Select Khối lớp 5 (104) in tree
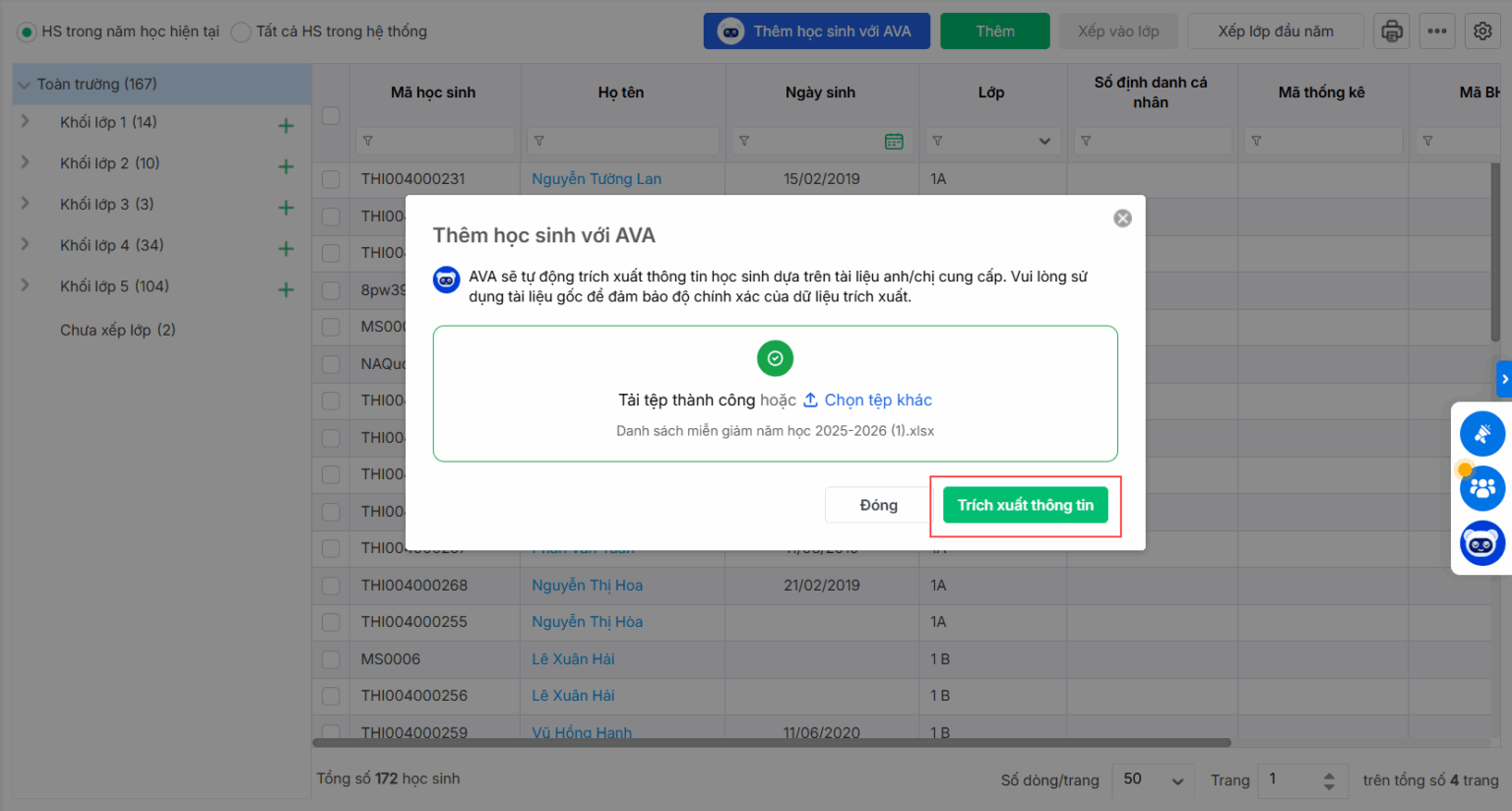Viewport: 1512px width, 811px height. coord(114,286)
